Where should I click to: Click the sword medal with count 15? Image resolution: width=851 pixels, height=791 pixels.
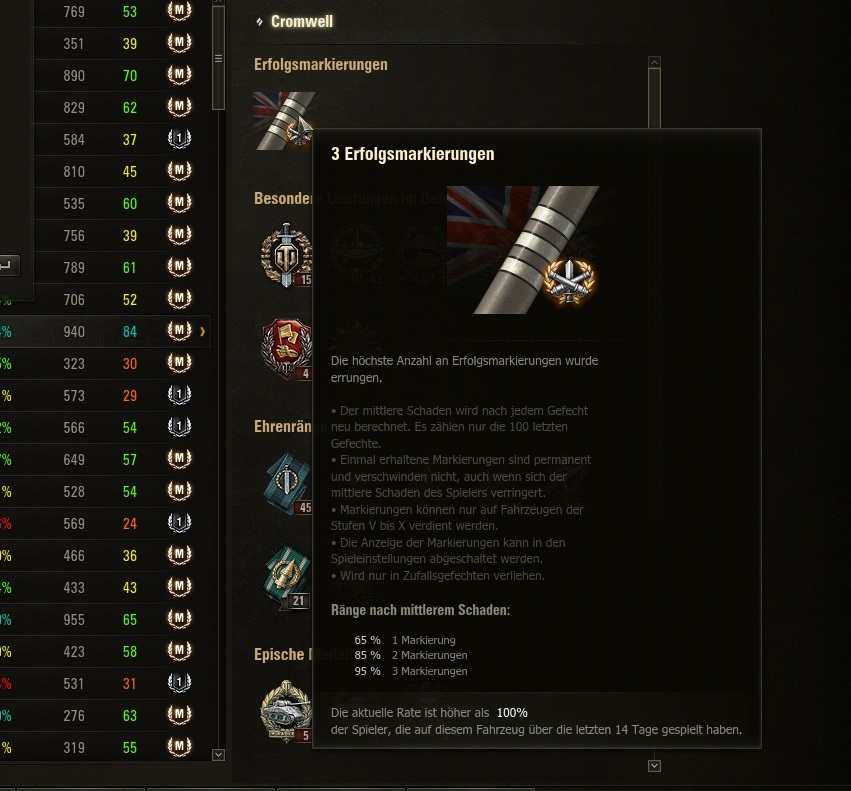point(286,255)
